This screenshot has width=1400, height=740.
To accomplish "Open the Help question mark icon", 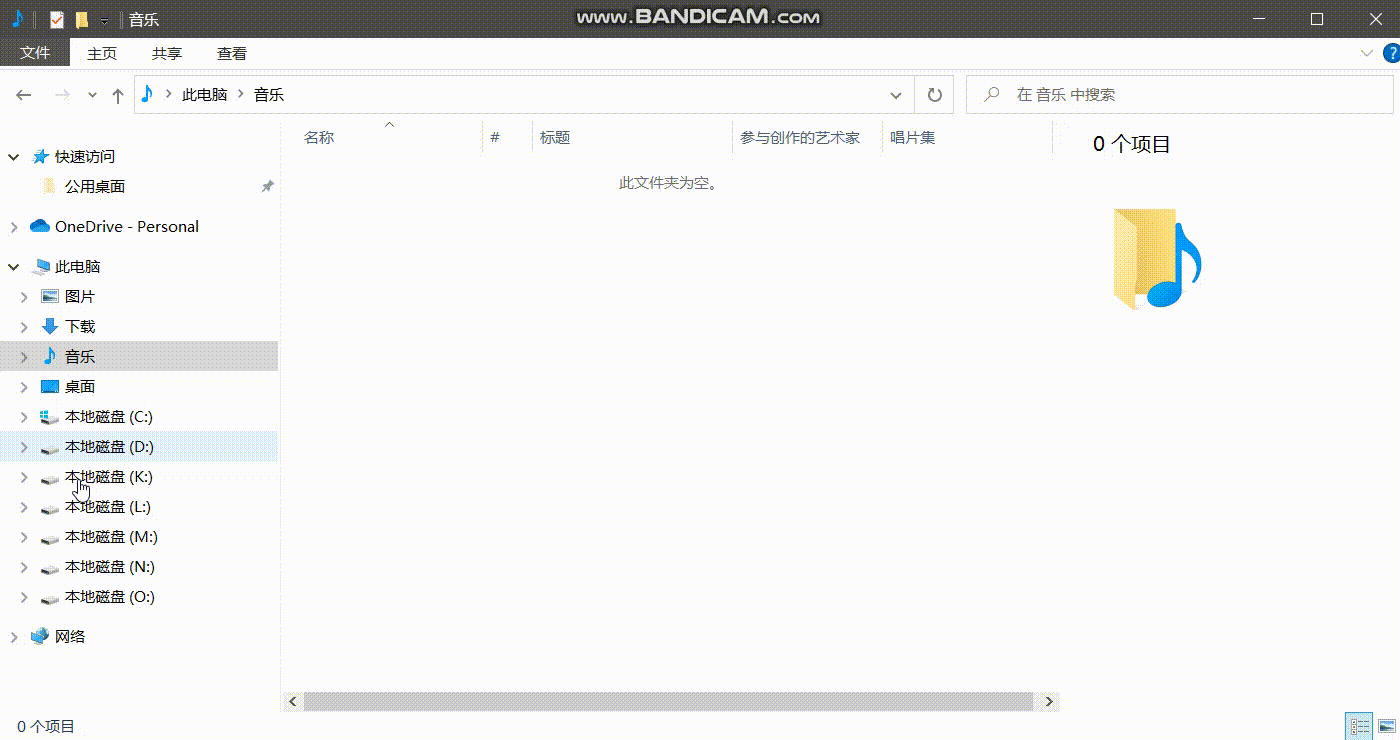I will 1390,53.
